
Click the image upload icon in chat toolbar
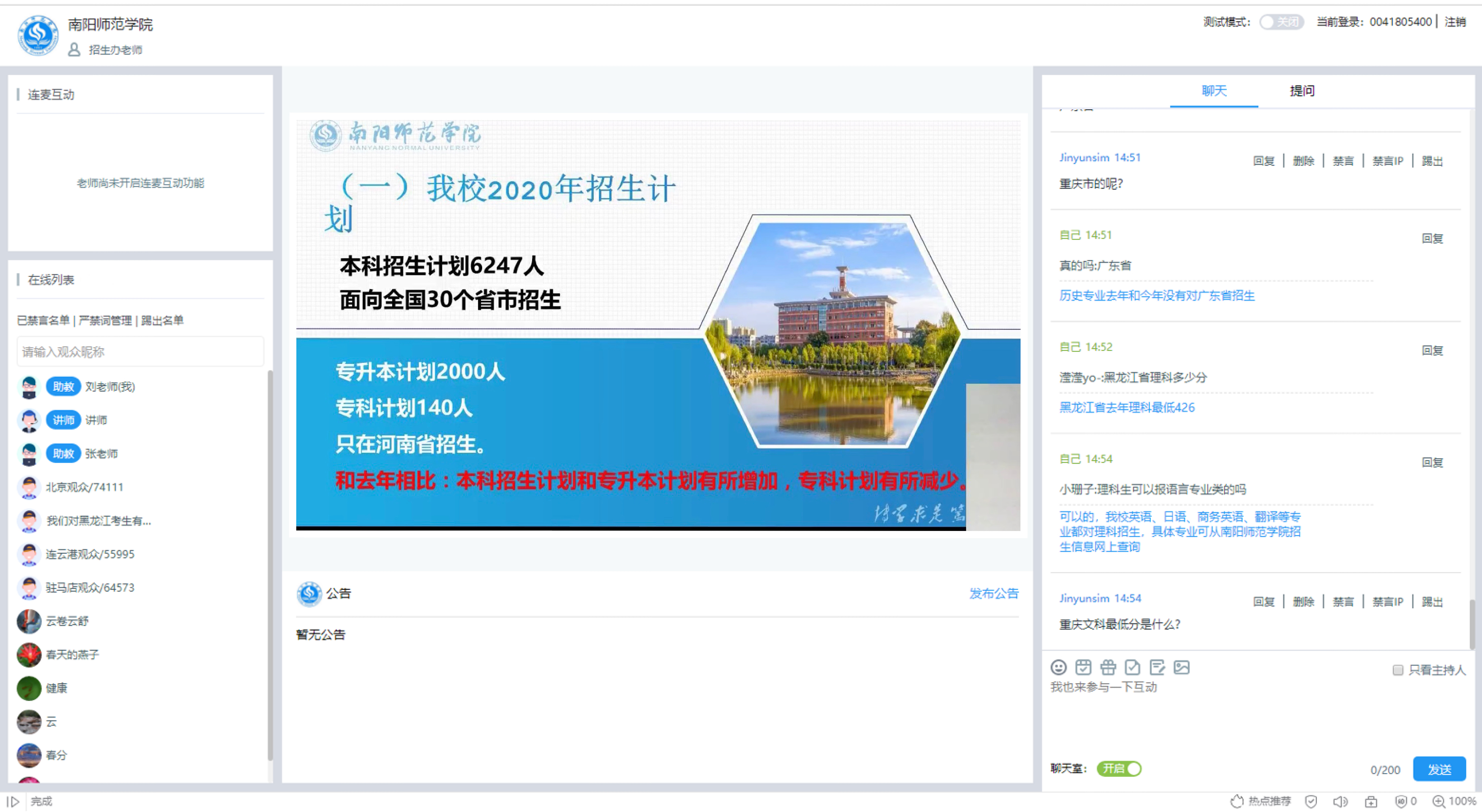[1182, 667]
